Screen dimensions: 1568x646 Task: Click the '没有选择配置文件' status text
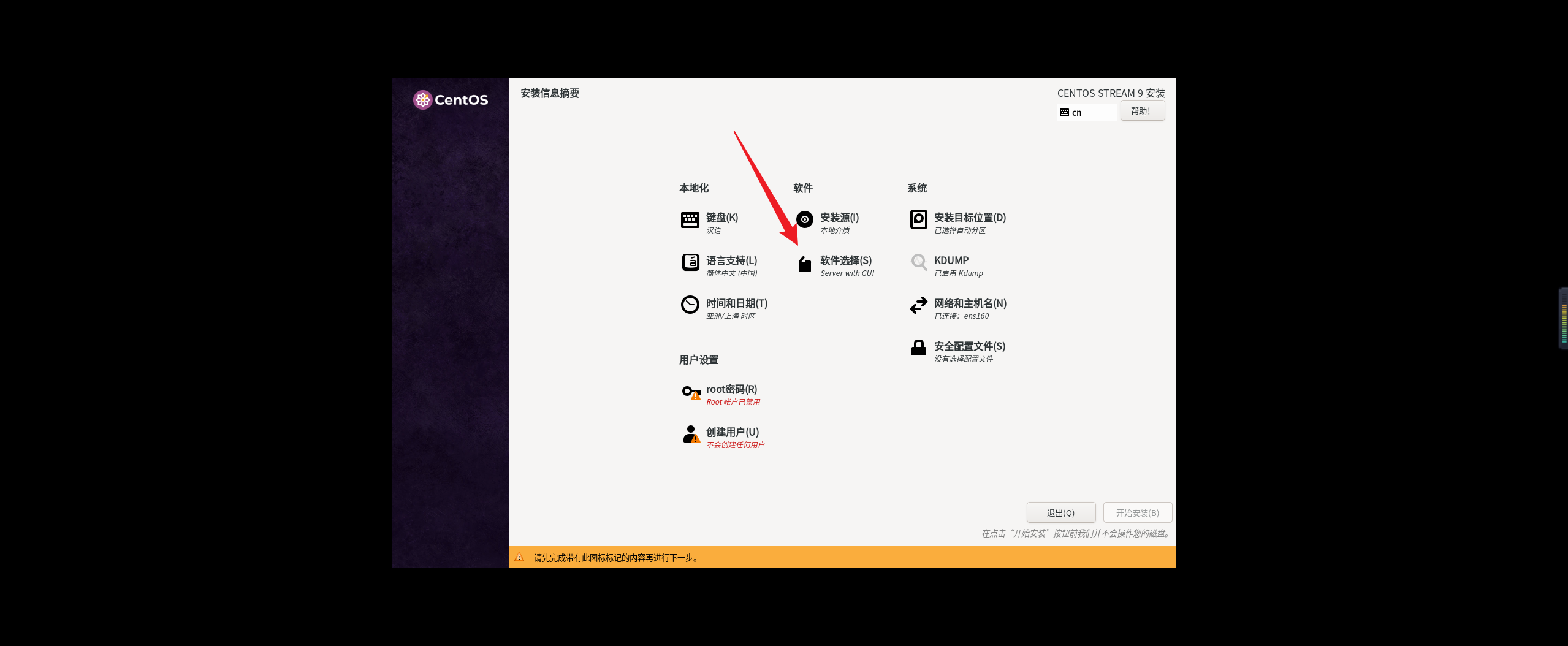964,359
